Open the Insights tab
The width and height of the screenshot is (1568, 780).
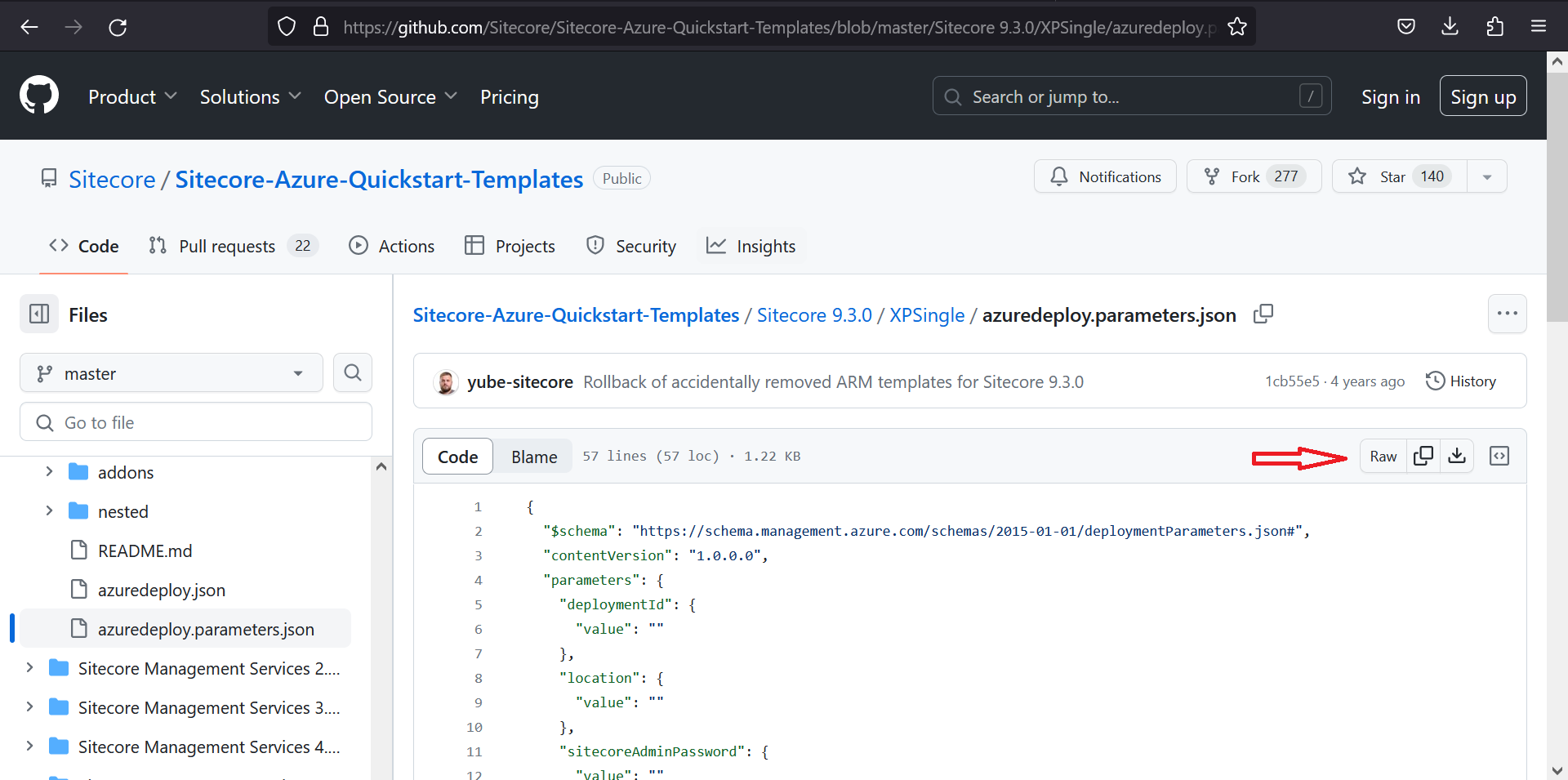(x=751, y=246)
